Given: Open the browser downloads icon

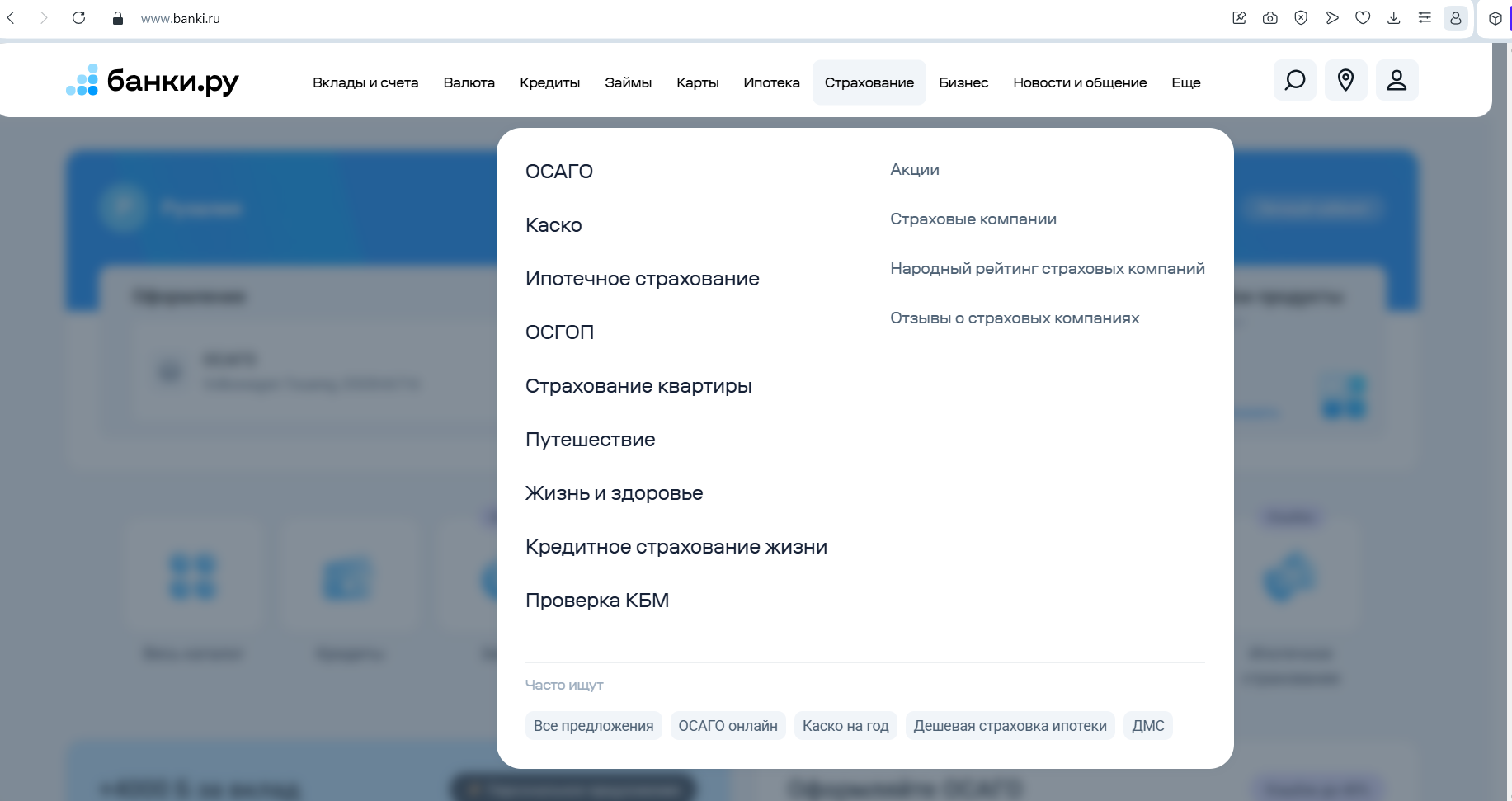Looking at the screenshot, I should coord(1393,18).
